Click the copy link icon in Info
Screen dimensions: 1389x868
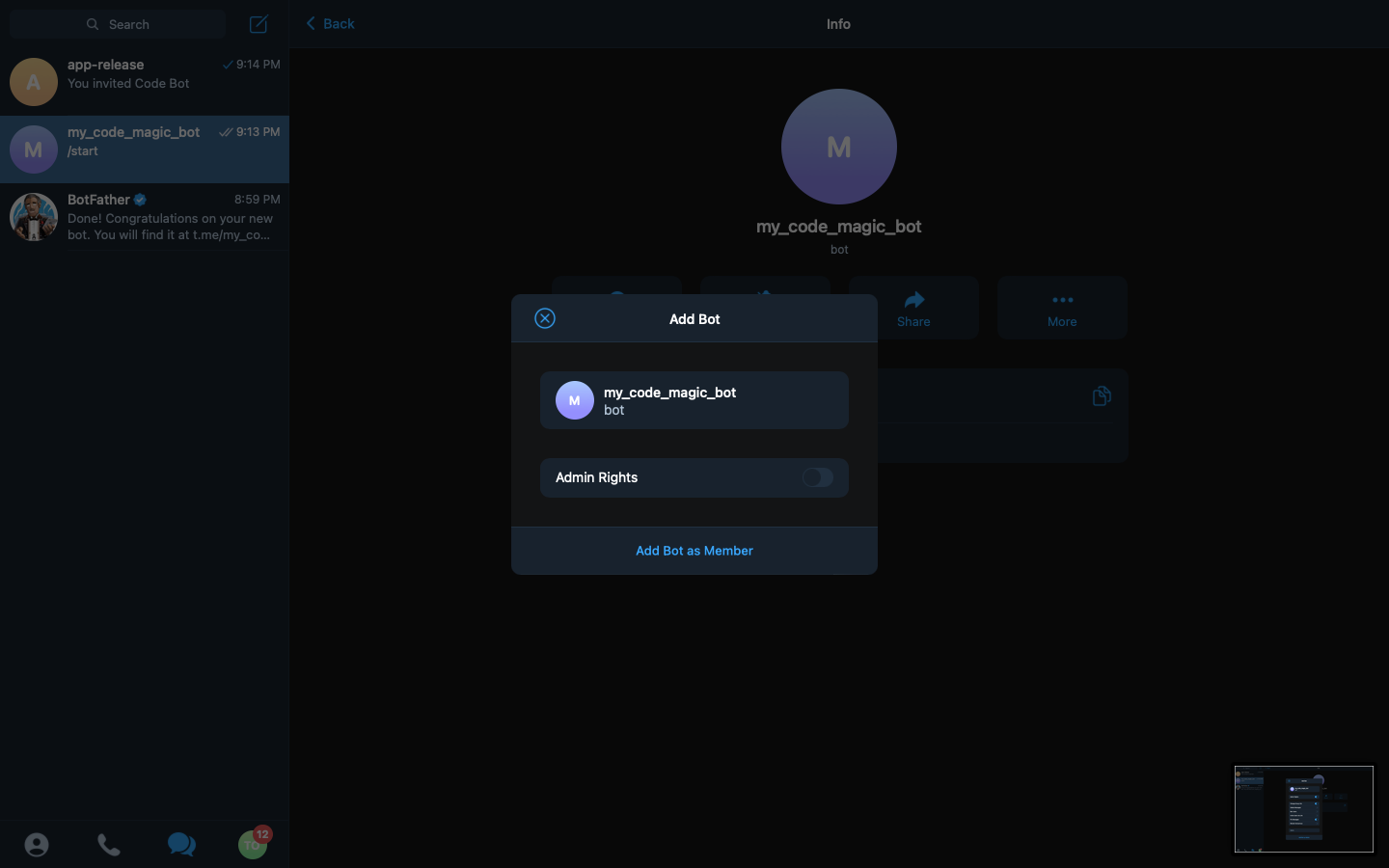[x=1102, y=396]
